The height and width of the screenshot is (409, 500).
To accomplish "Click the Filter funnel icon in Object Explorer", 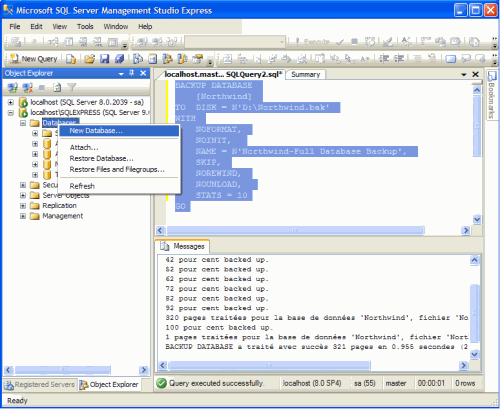I will pyautogui.click(x=72, y=87).
